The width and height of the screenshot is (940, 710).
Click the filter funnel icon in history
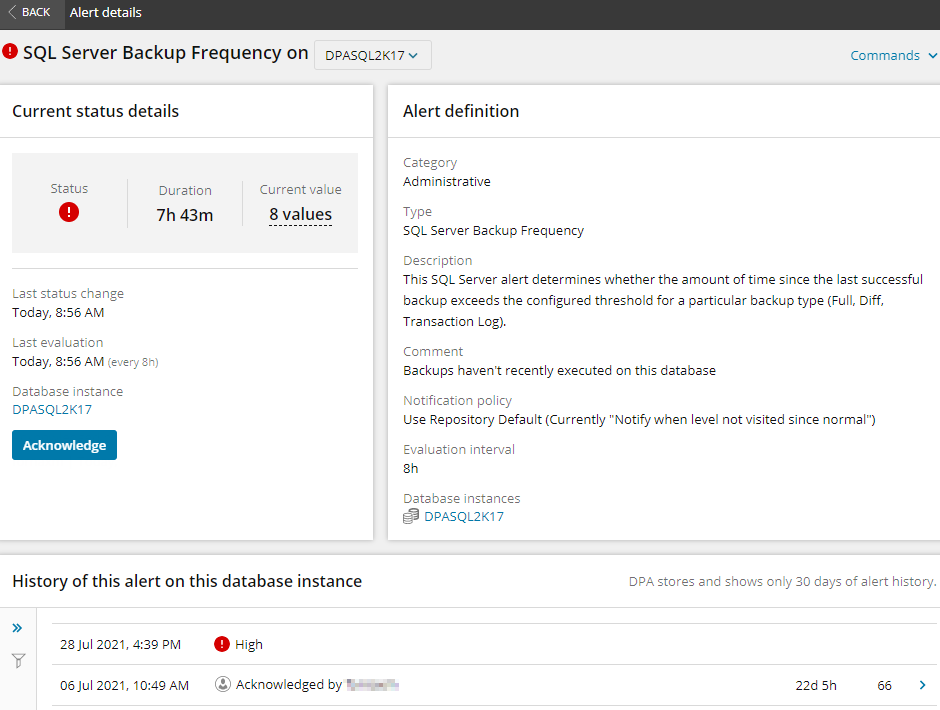[x=17, y=660]
